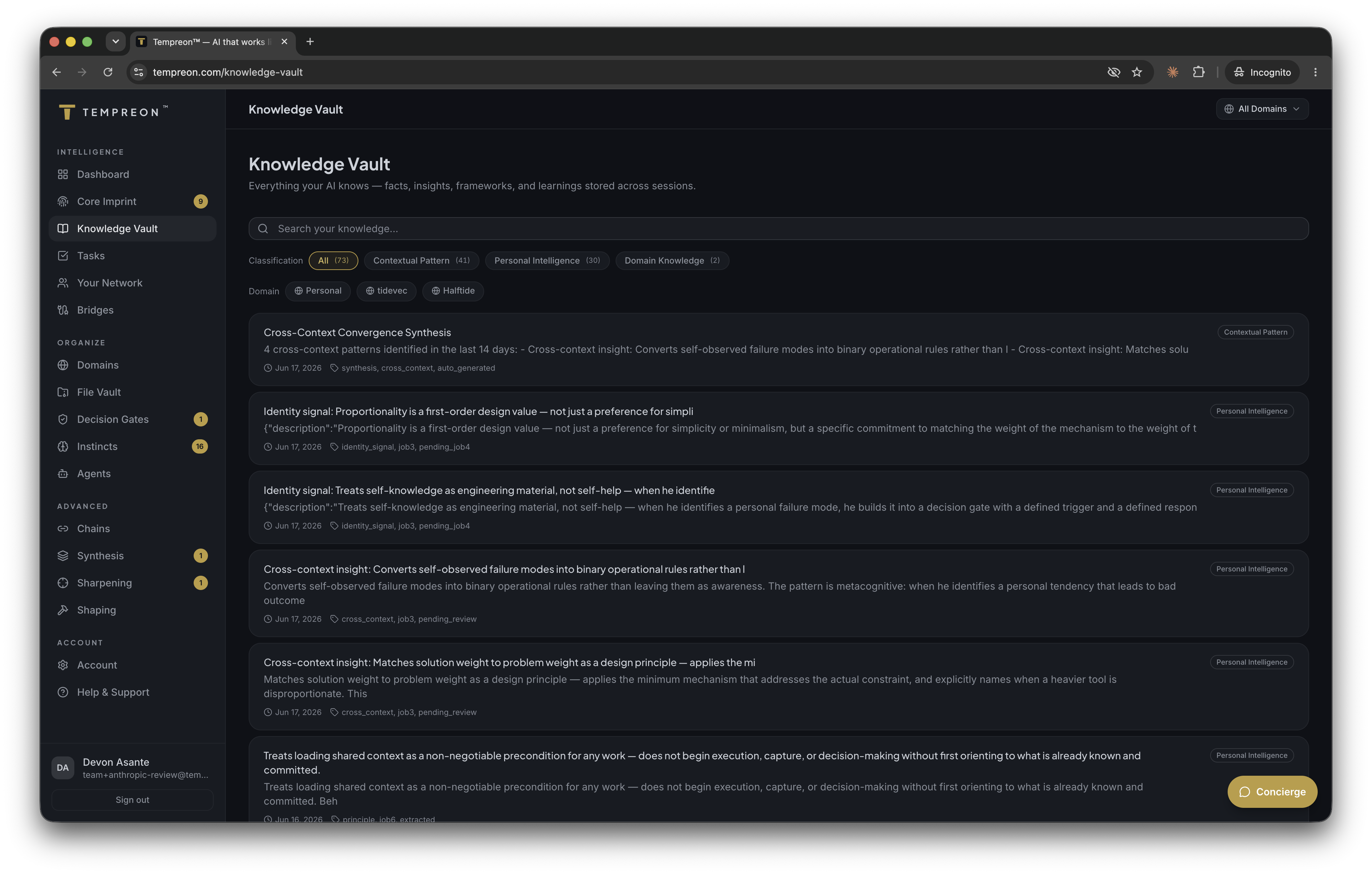1372x875 pixels.
Task: Open the Synthesis layers icon
Action: pyautogui.click(x=63, y=556)
